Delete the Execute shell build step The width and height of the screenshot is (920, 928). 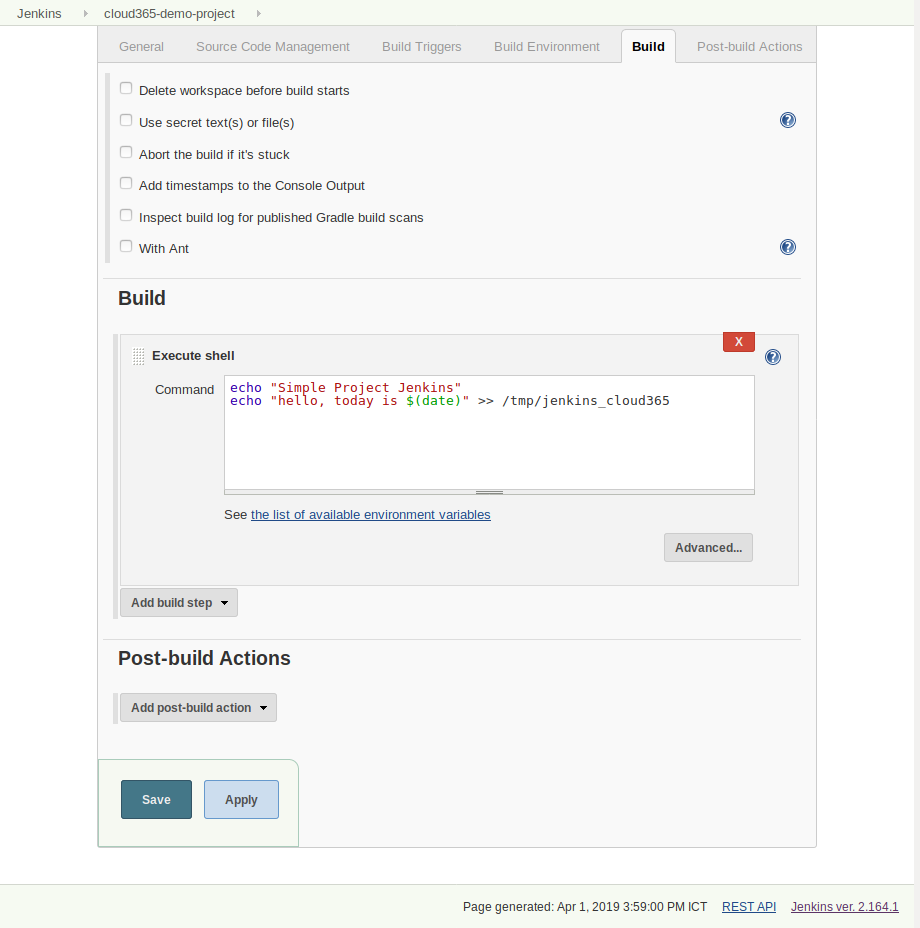[x=739, y=341]
